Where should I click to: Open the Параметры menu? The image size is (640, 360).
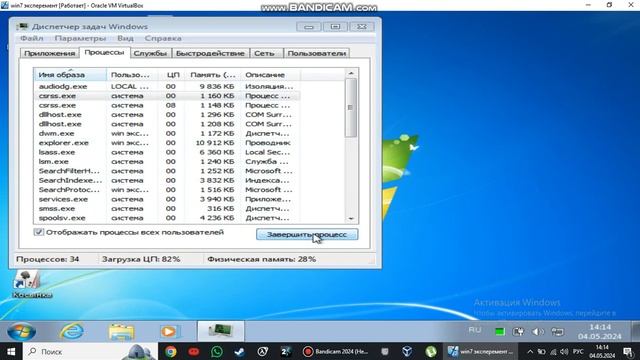[80, 38]
